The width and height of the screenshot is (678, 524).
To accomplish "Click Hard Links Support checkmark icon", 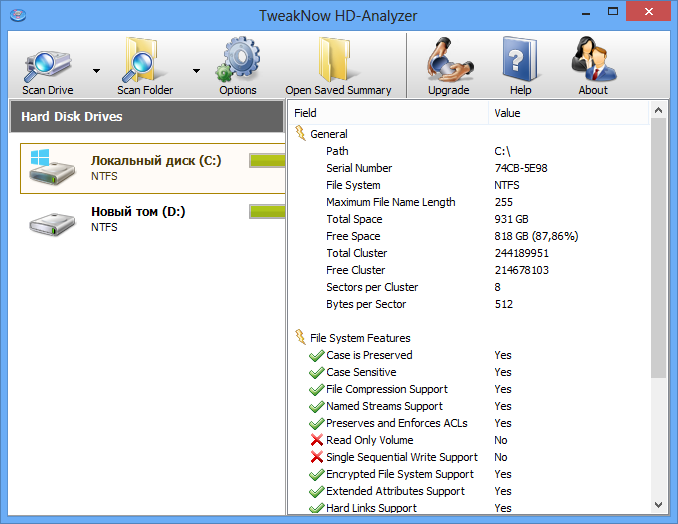I will (x=317, y=508).
